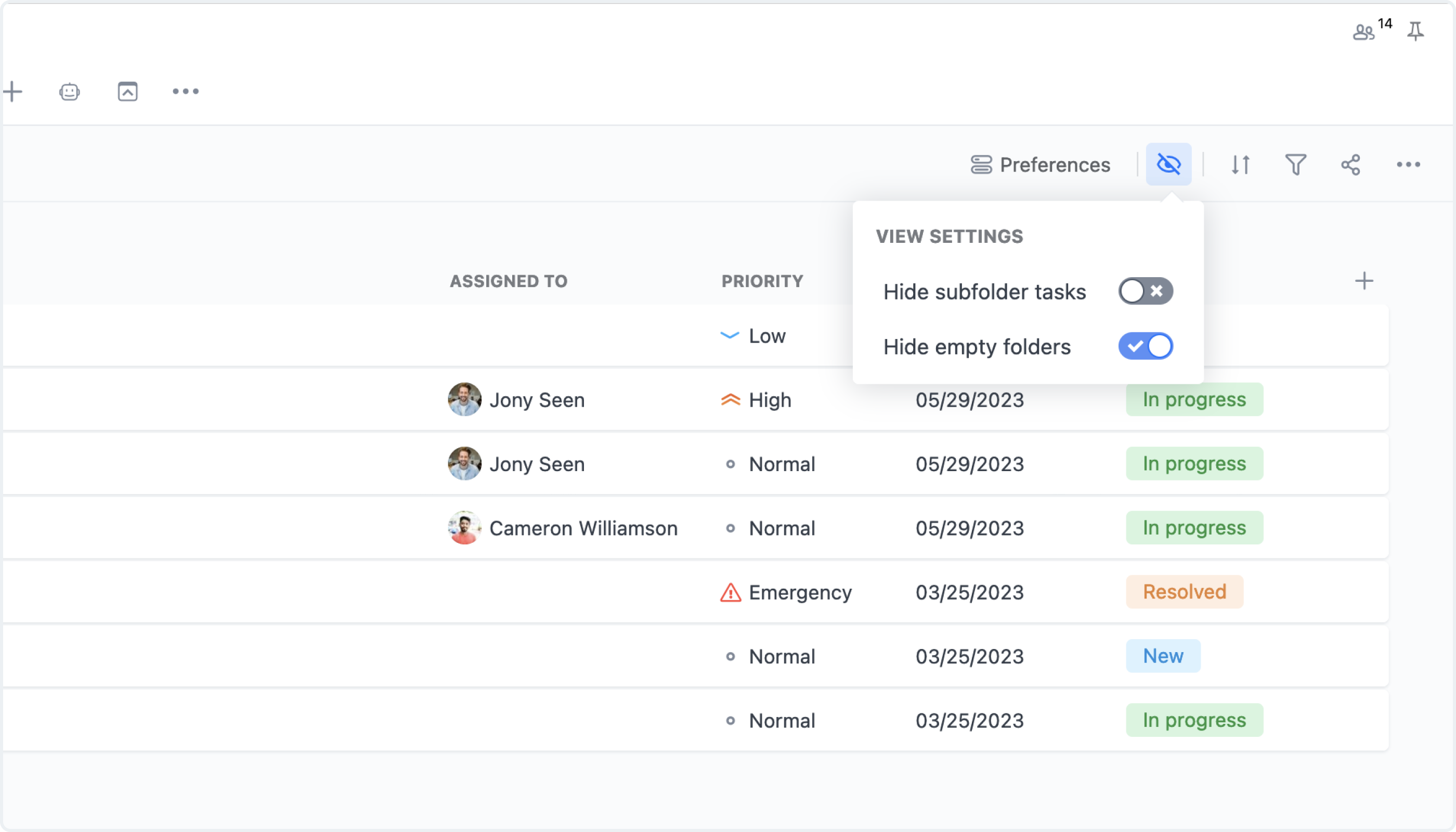
Task: Add a column with the plus icon
Action: tap(1364, 281)
